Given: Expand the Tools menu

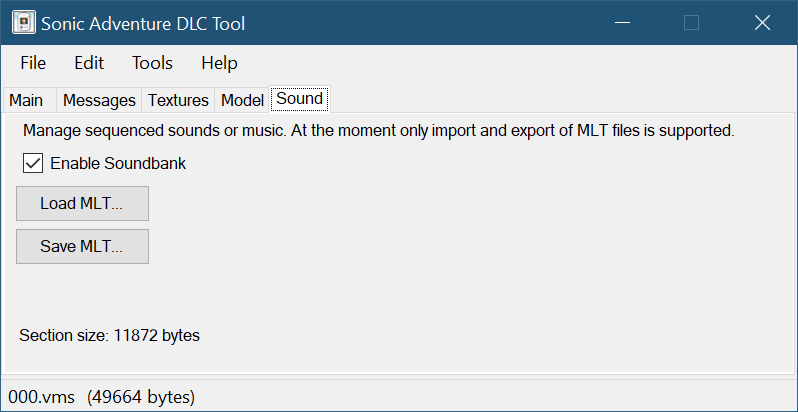Looking at the screenshot, I should (x=152, y=63).
